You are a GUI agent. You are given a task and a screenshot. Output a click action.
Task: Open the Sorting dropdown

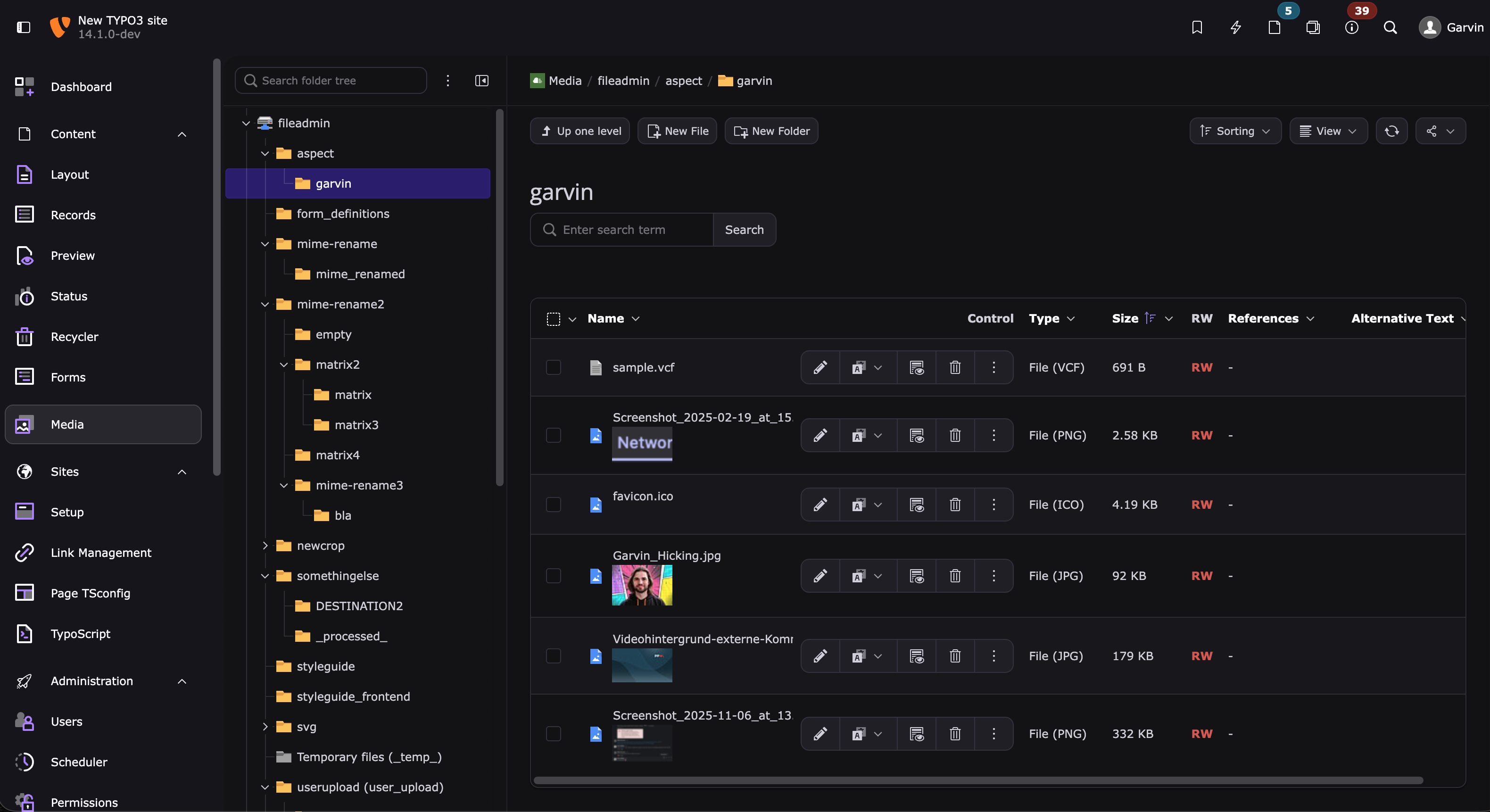click(1235, 131)
